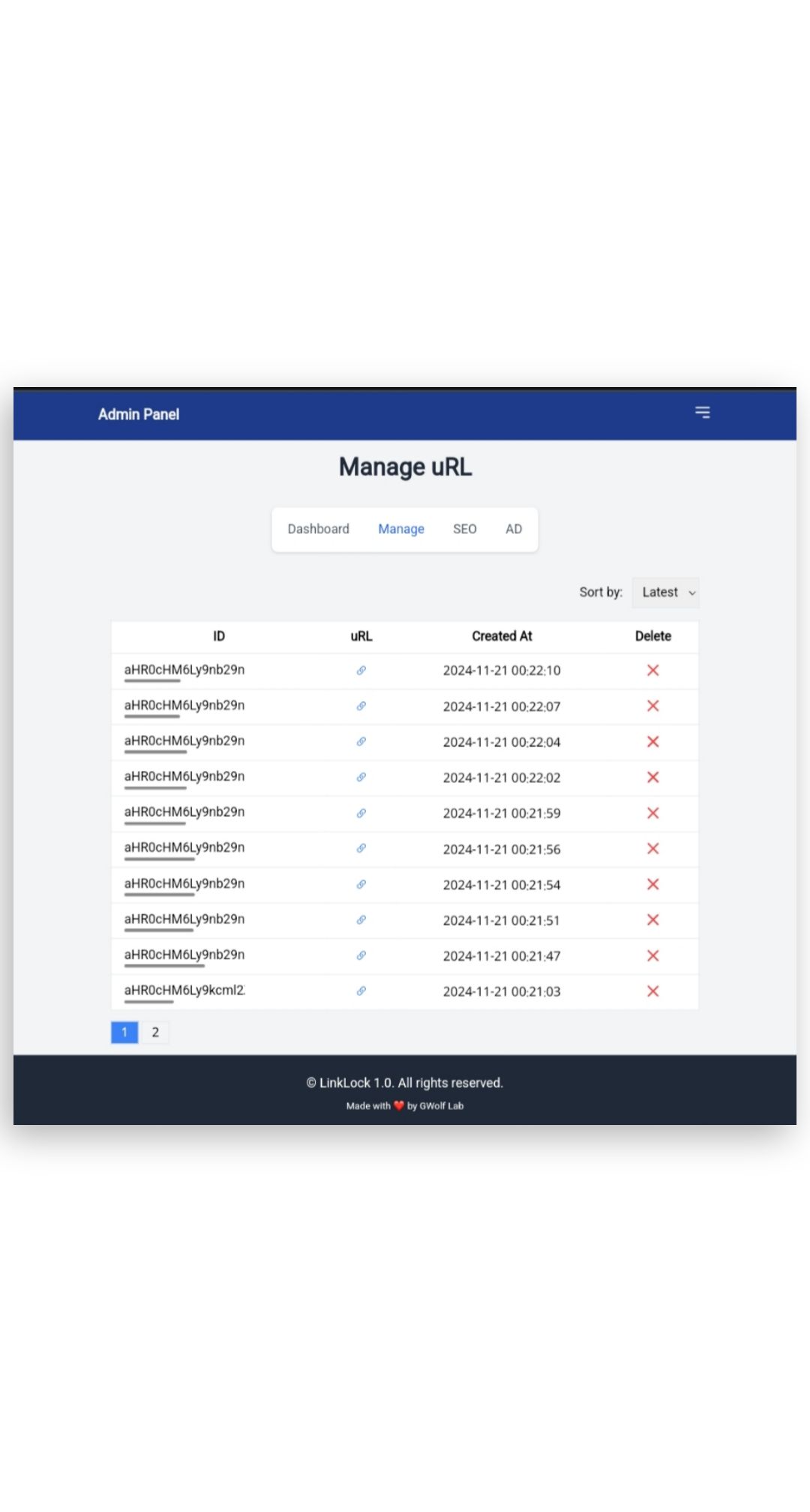Open link icon for row created 00:21:47

pyautogui.click(x=361, y=955)
